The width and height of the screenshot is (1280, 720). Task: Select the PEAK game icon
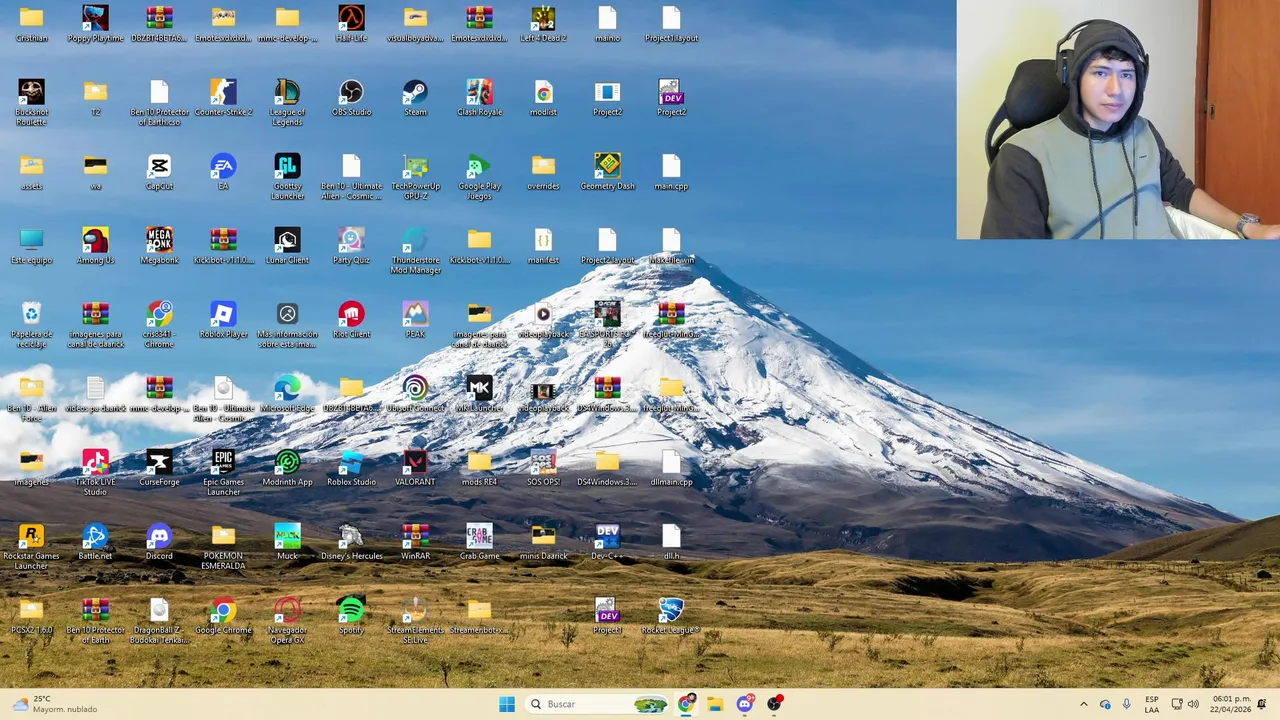(x=415, y=320)
